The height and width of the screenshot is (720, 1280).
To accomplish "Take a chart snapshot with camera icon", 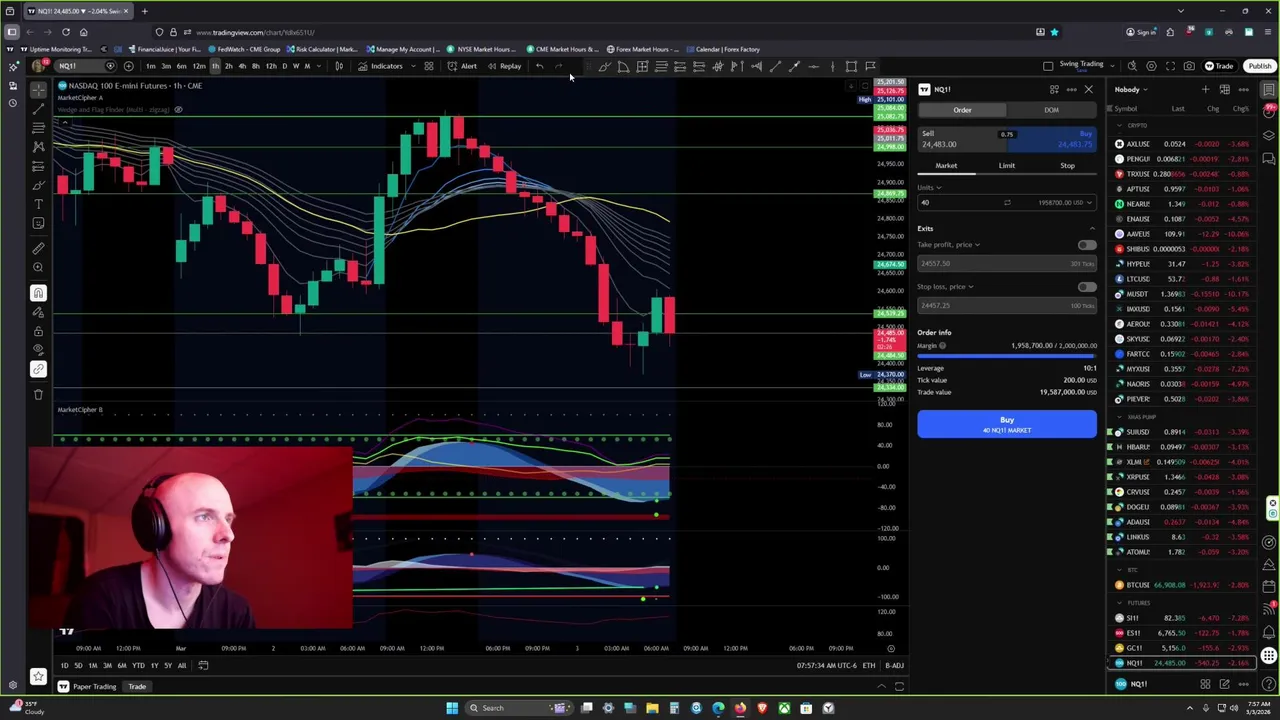I will click(1189, 66).
